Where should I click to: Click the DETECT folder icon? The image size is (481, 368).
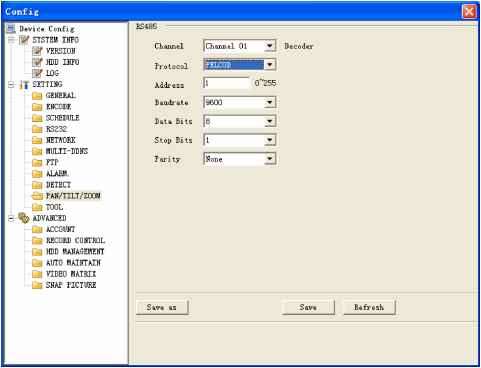[x=37, y=185]
